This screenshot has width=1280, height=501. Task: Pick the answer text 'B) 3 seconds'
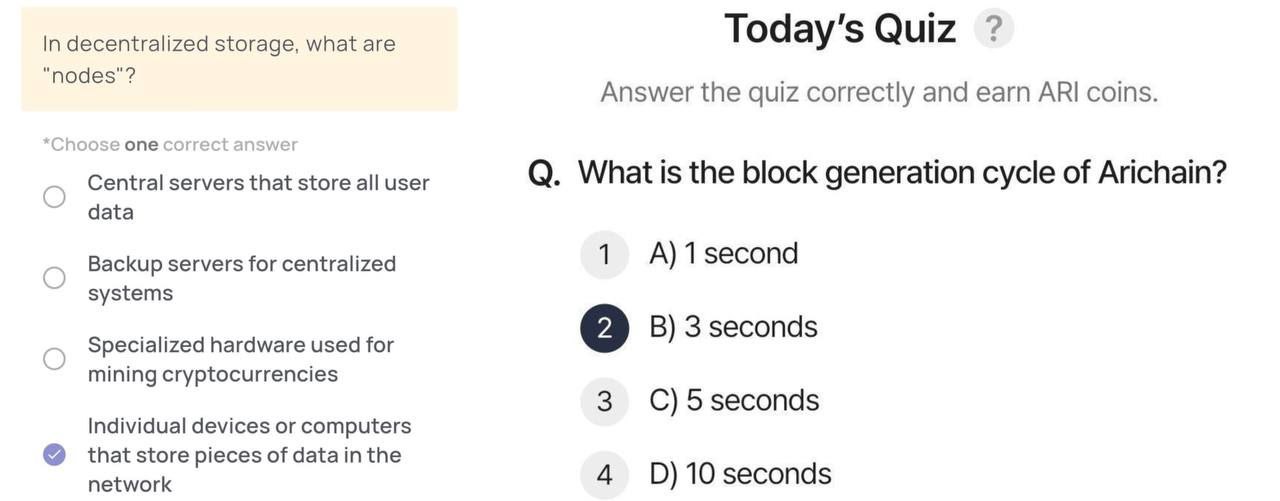tap(733, 328)
